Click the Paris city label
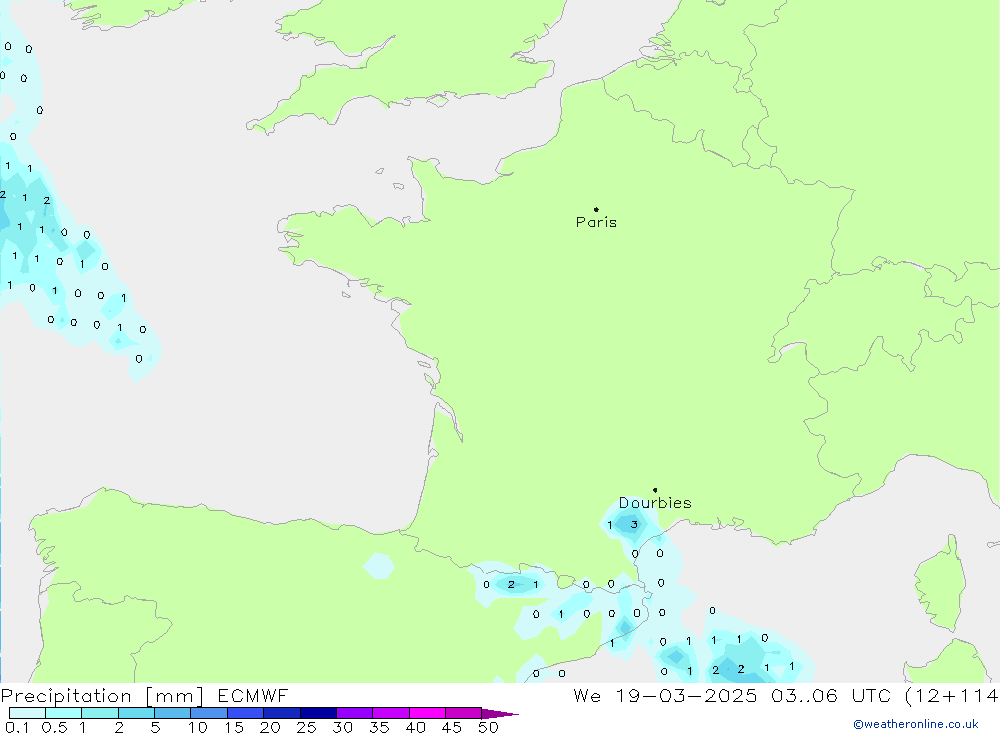 coord(596,223)
